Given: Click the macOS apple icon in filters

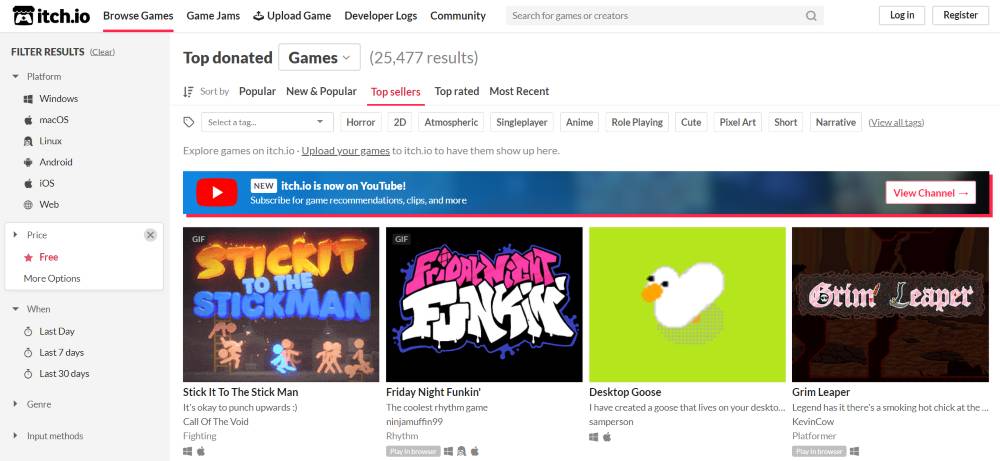Looking at the screenshot, I should click(28, 120).
